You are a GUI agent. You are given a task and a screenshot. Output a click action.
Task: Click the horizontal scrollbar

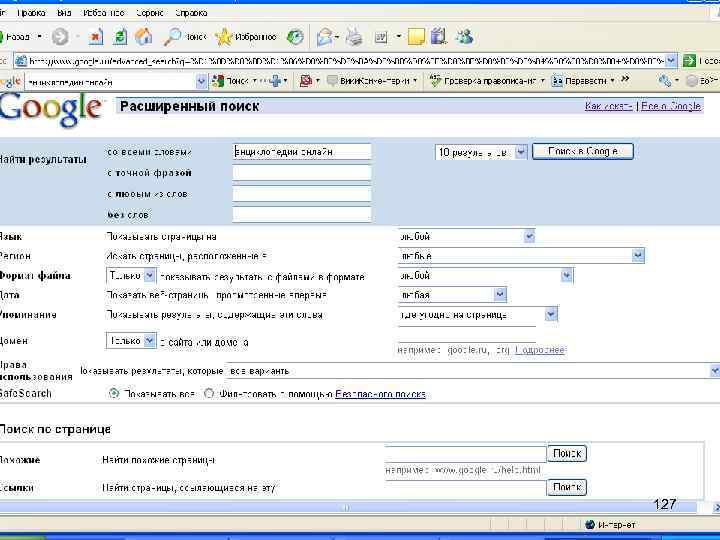point(347,507)
